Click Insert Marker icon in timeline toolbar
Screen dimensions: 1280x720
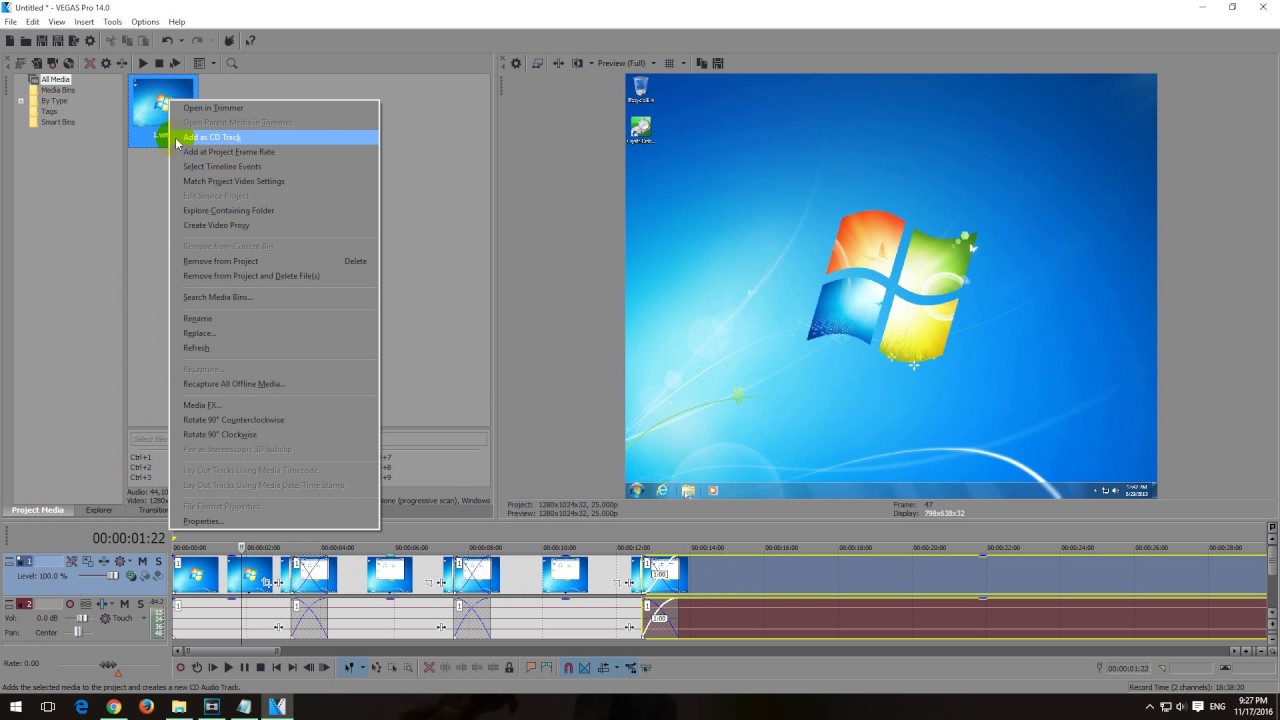coord(531,667)
